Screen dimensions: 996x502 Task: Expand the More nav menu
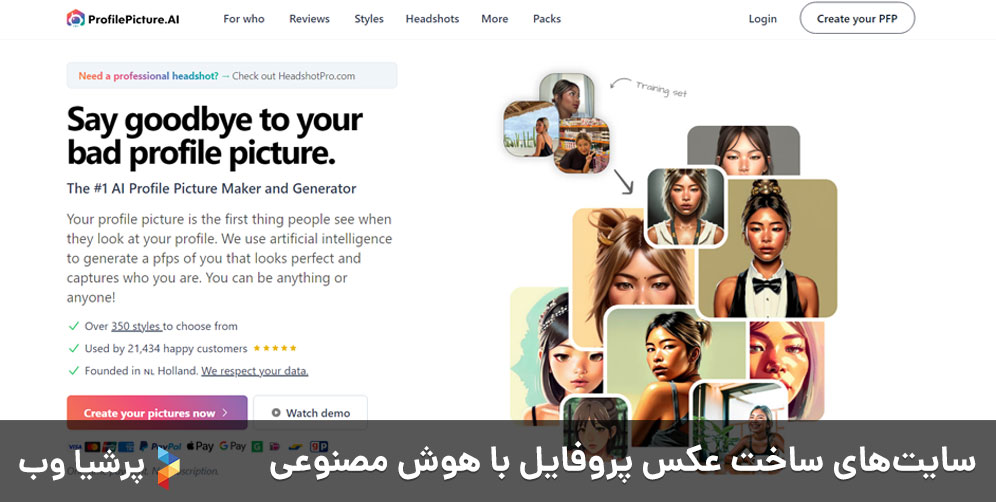click(495, 18)
